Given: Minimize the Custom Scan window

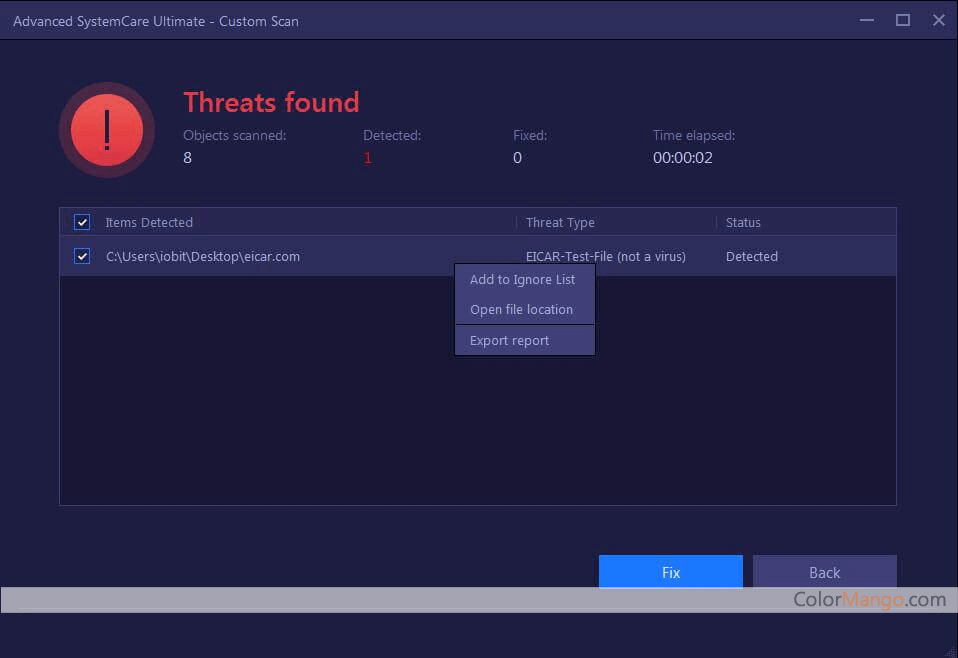Looking at the screenshot, I should coord(866,20).
